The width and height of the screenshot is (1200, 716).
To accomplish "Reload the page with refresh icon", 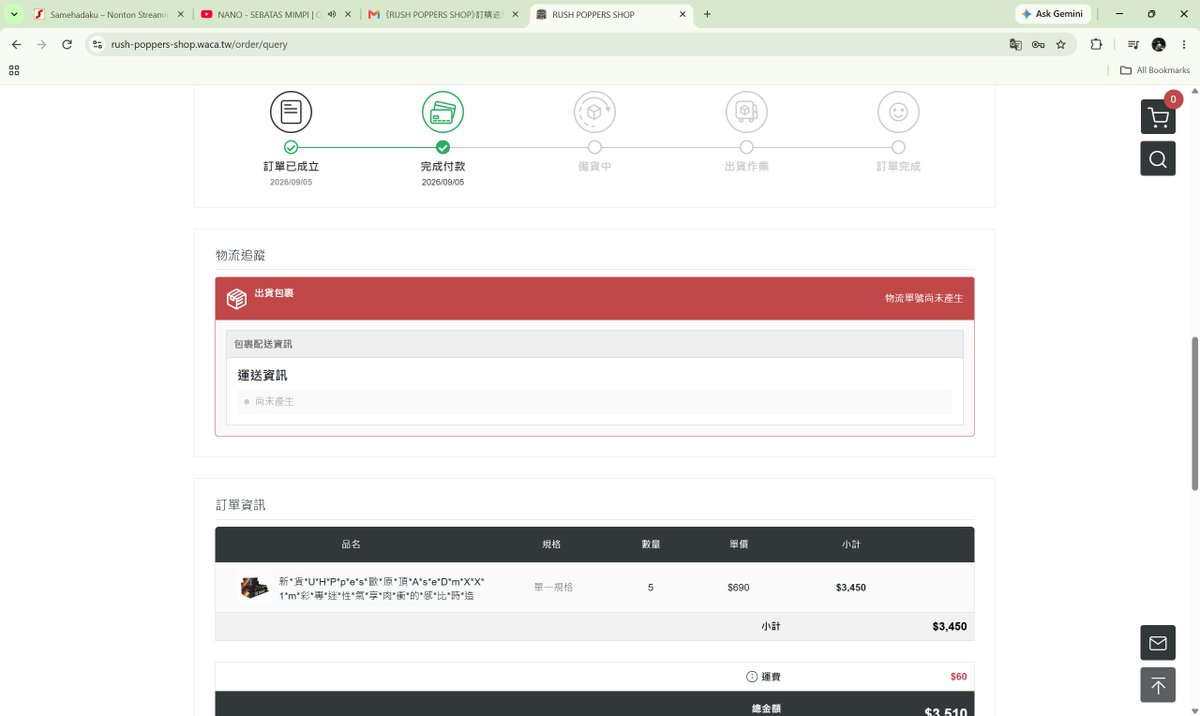I will 67,44.
